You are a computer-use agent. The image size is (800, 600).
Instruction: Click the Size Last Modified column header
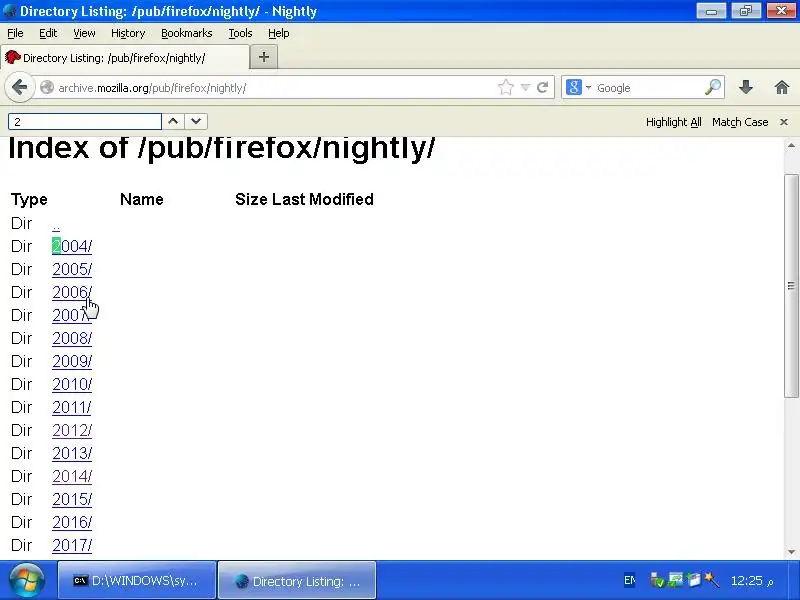(x=305, y=199)
